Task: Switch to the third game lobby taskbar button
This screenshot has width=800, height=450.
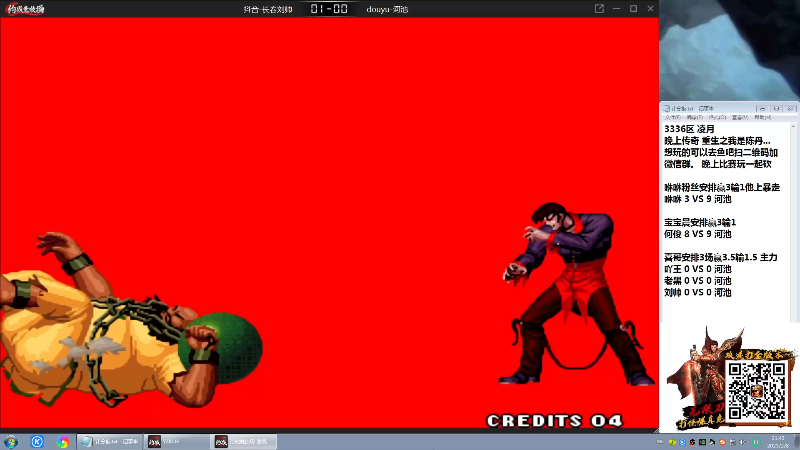Action: [x=244, y=441]
